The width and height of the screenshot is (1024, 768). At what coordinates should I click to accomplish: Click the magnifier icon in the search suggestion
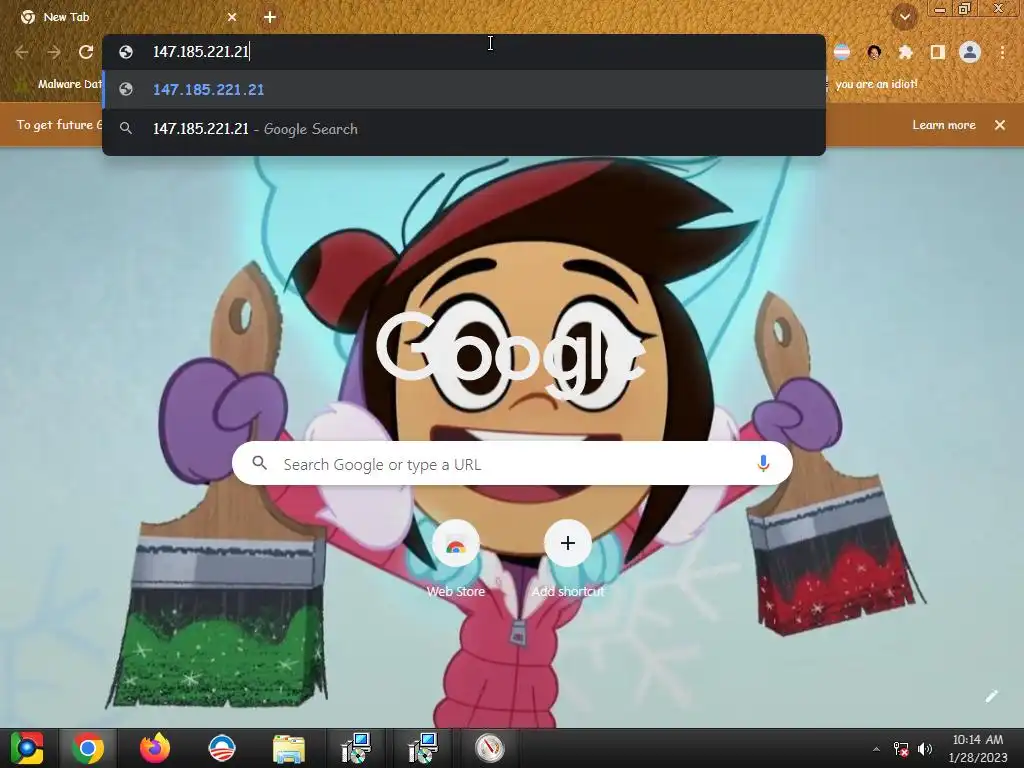click(x=126, y=129)
